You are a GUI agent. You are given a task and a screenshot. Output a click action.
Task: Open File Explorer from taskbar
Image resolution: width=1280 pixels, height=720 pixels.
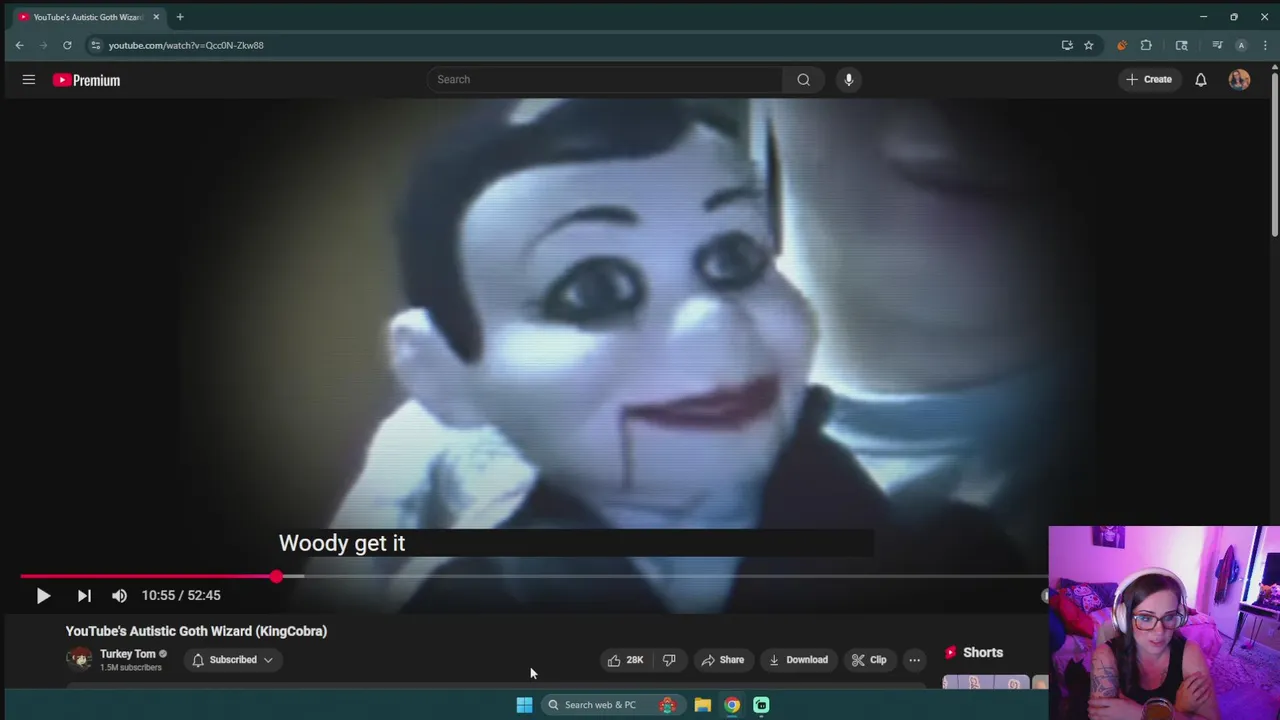703,705
